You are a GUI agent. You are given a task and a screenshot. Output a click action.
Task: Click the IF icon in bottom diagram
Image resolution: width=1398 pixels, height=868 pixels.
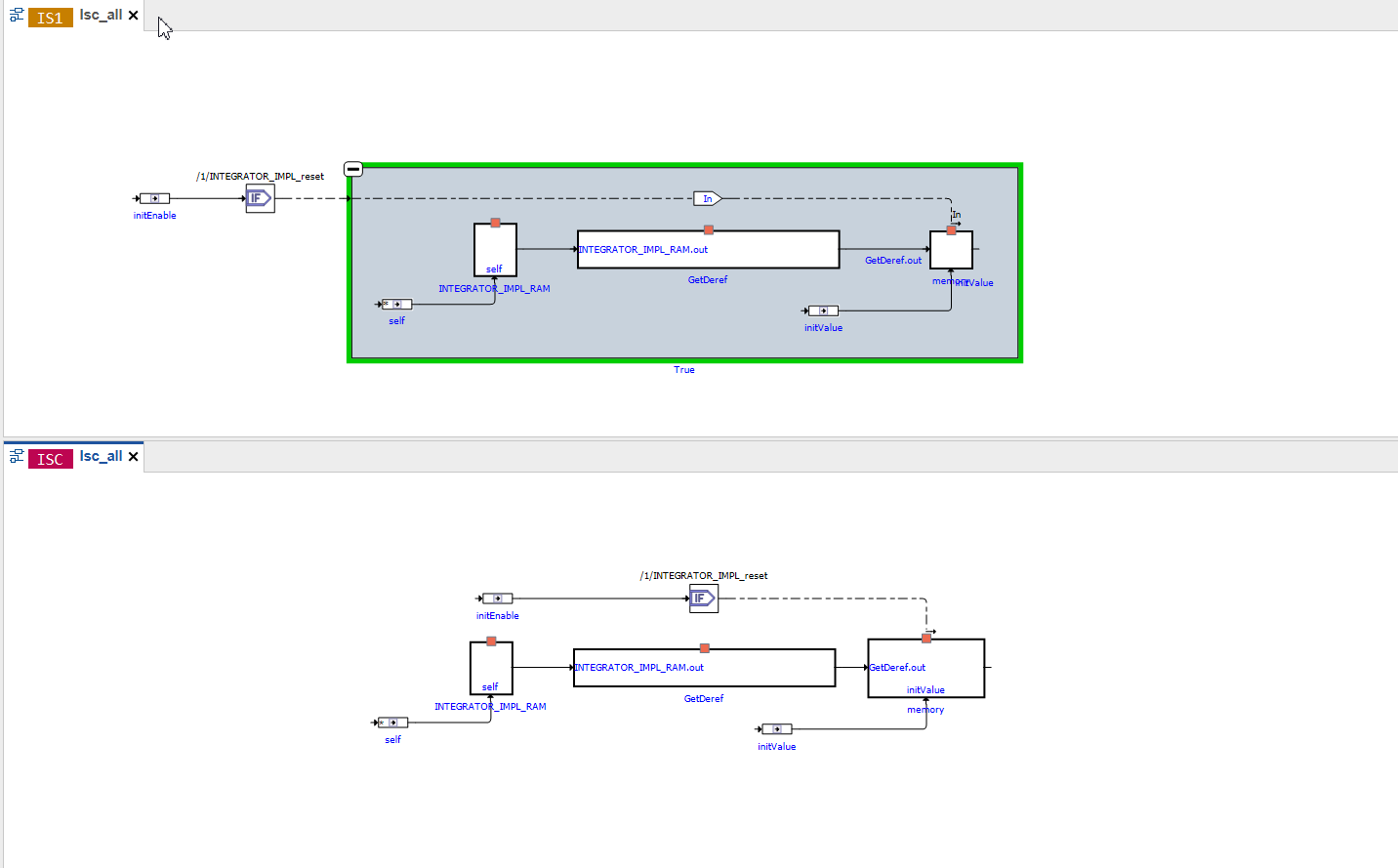pos(703,599)
